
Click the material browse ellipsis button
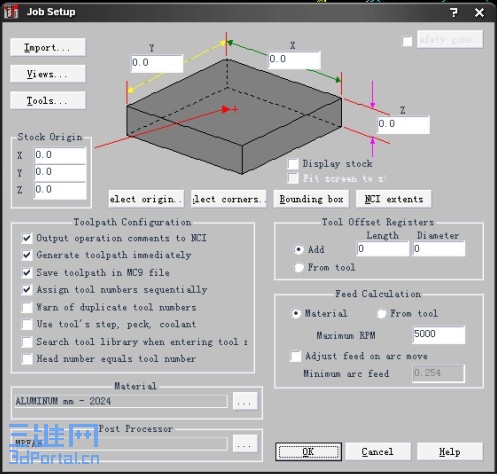pos(245,401)
